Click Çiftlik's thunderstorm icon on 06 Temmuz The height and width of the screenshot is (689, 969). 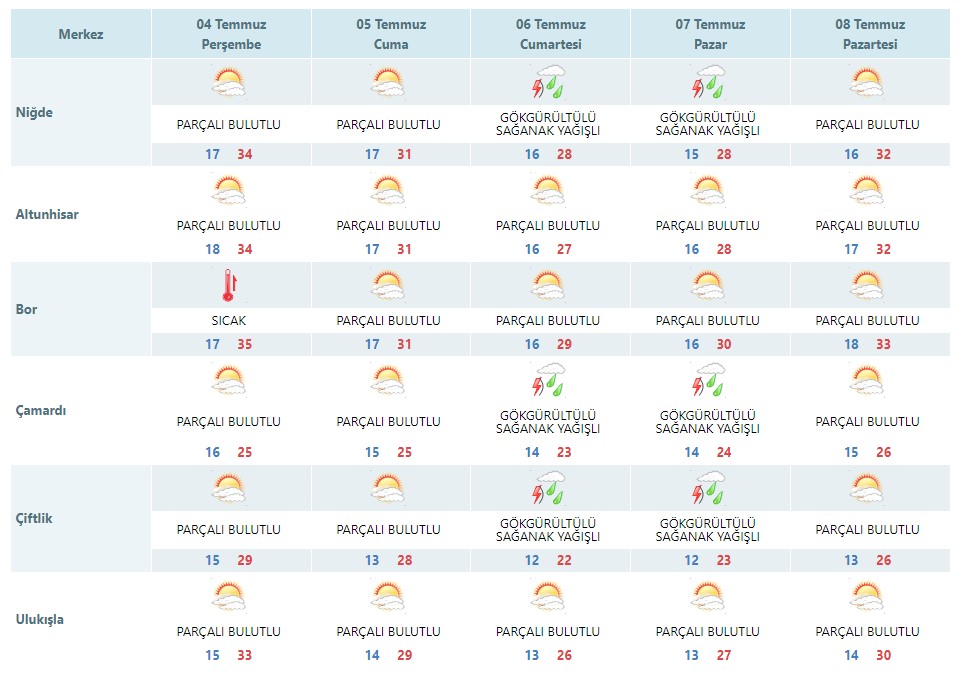coord(548,487)
